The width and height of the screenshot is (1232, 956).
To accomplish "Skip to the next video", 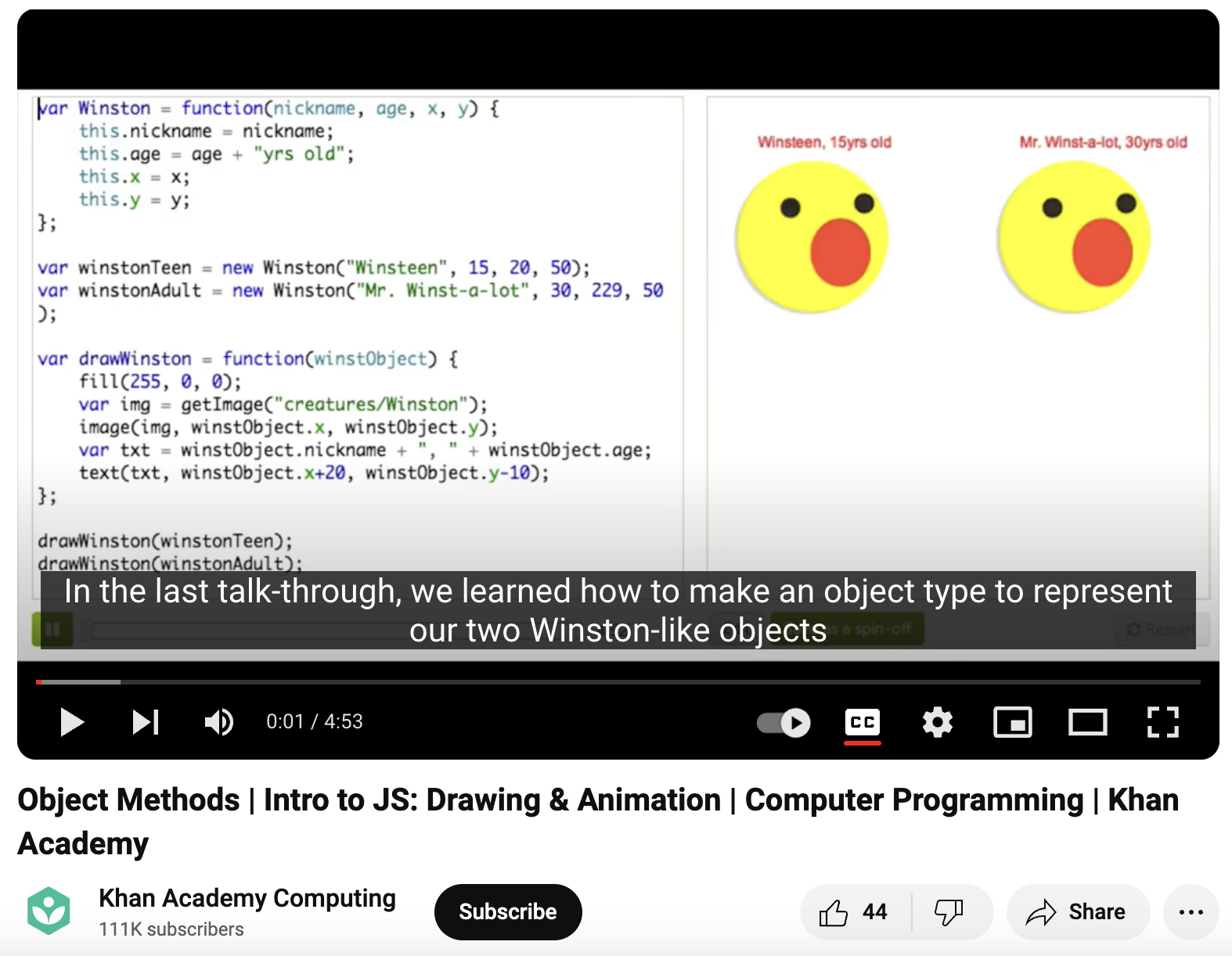I will [x=146, y=721].
